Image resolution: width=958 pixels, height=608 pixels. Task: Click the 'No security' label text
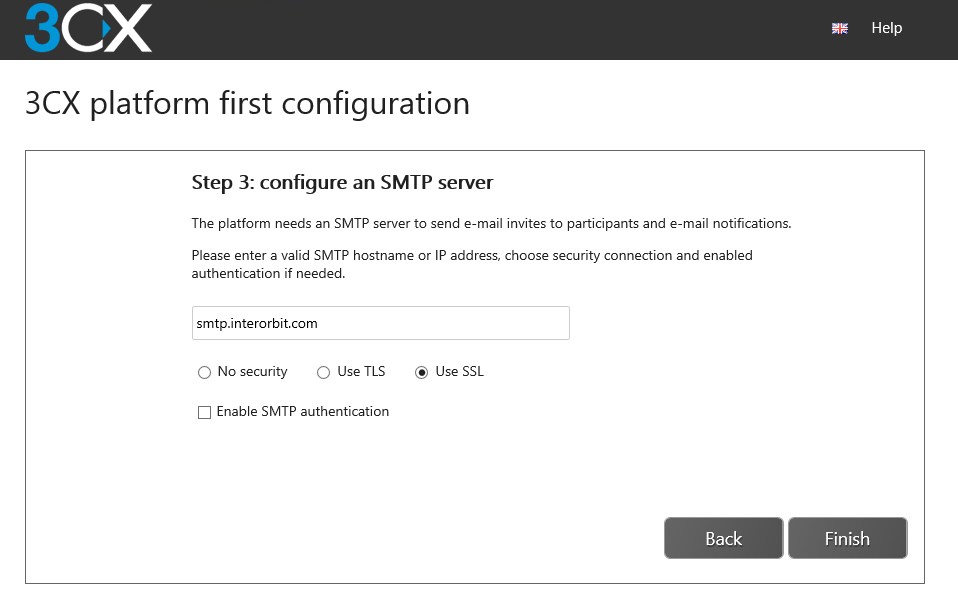pyautogui.click(x=252, y=372)
